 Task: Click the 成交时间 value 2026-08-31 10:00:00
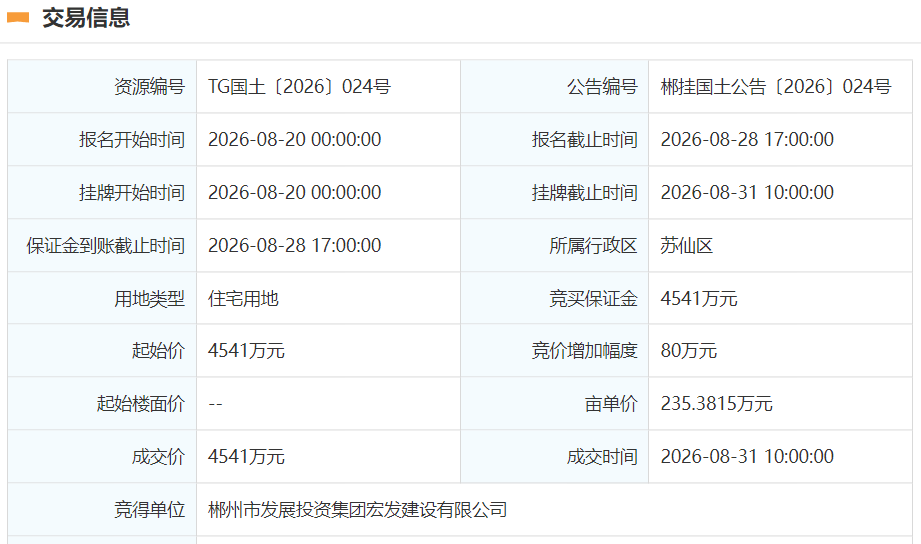747,456
